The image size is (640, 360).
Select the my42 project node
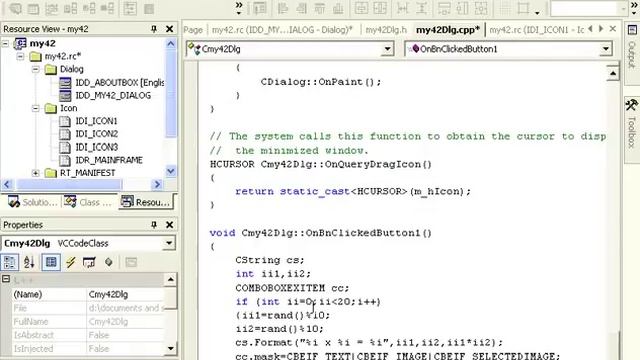[42, 43]
